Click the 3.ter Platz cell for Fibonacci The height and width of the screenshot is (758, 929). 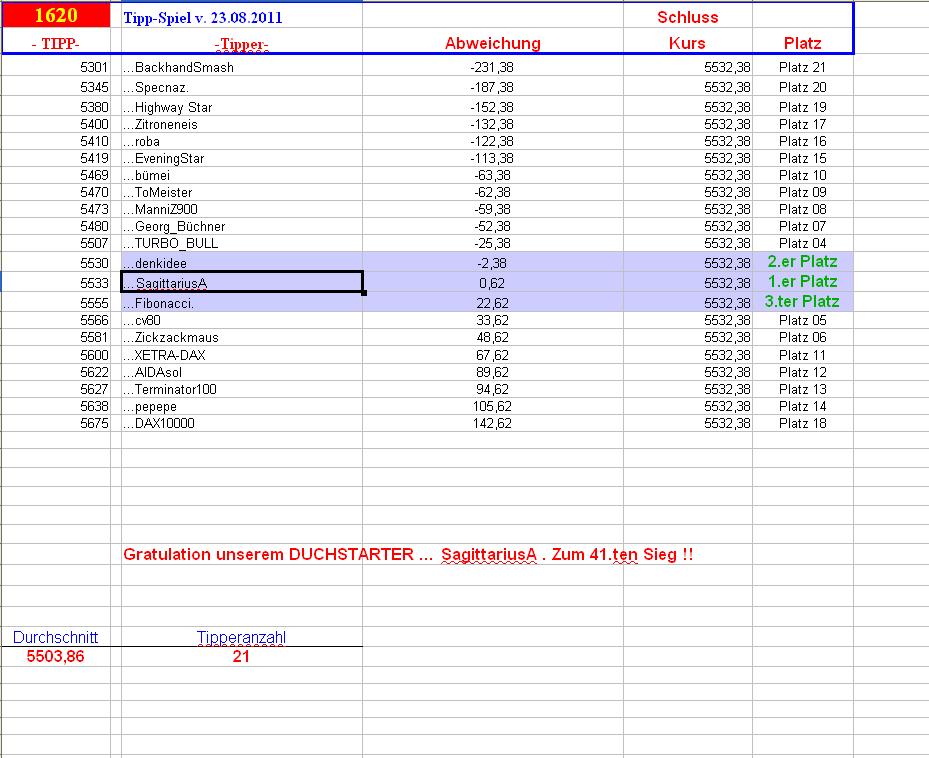coord(802,301)
